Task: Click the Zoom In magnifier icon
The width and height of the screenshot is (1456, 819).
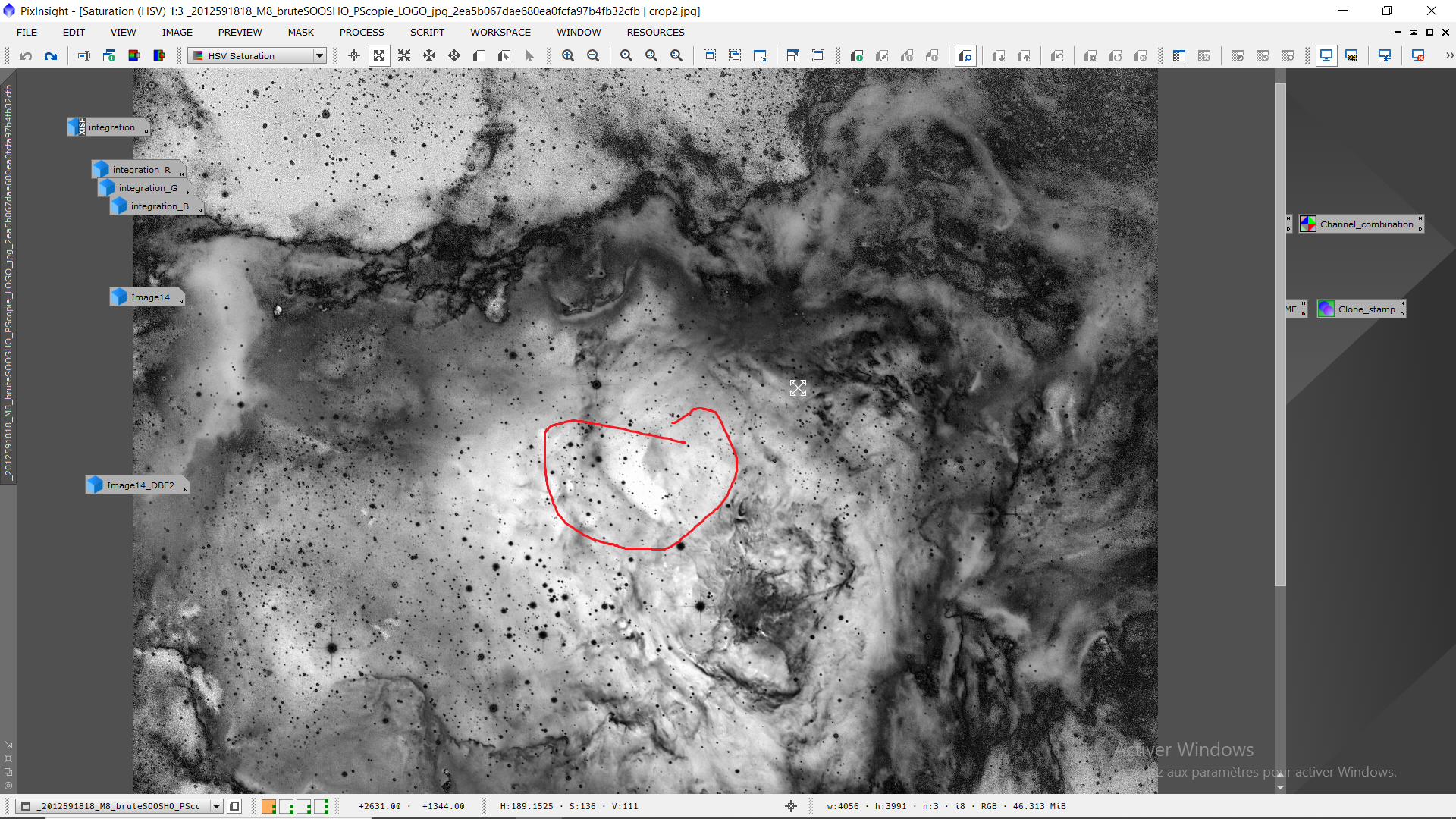Action: (568, 56)
